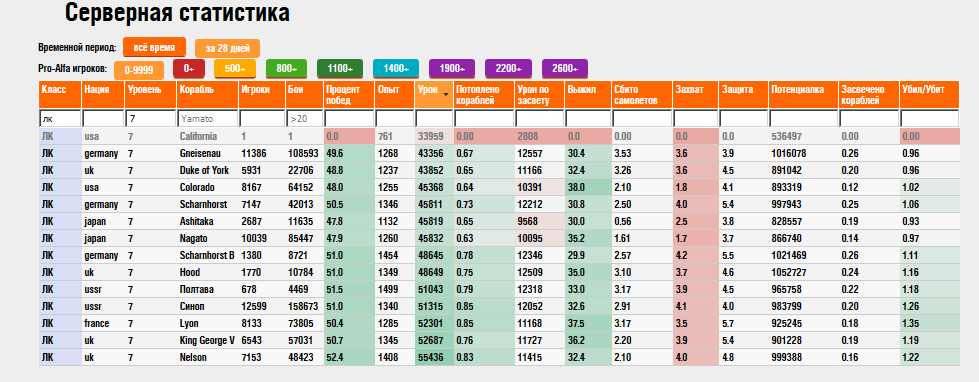
Task: Sort by the Игроки column header
Action: click(262, 94)
